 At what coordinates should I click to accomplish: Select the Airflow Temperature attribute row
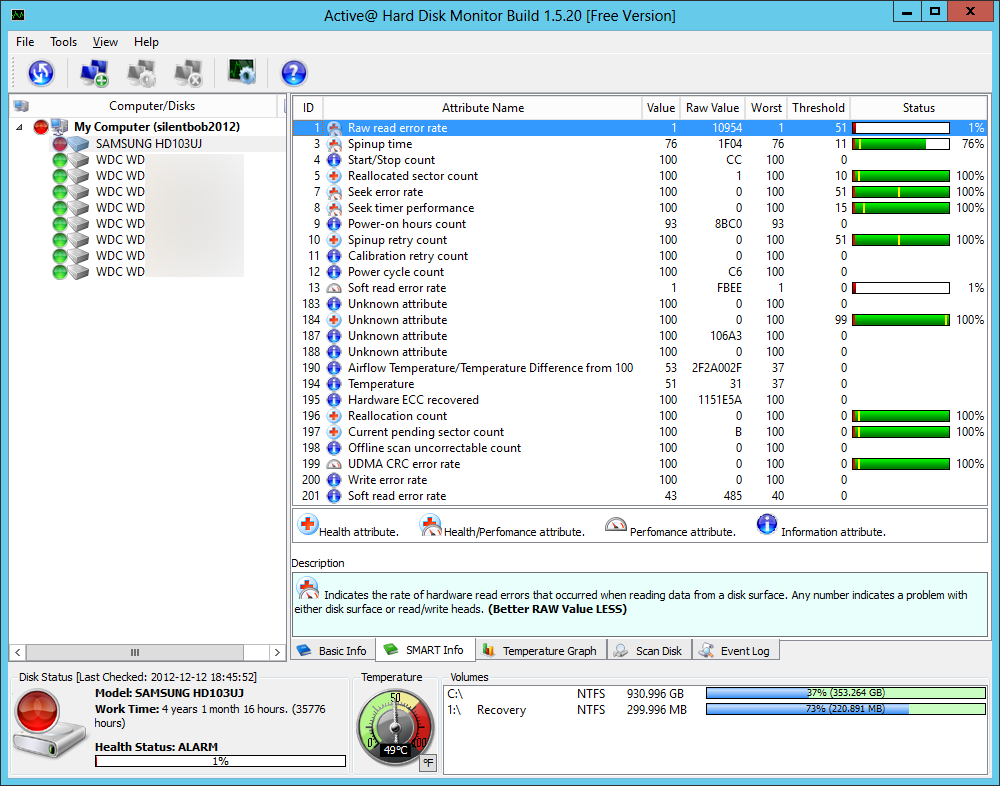640,367
